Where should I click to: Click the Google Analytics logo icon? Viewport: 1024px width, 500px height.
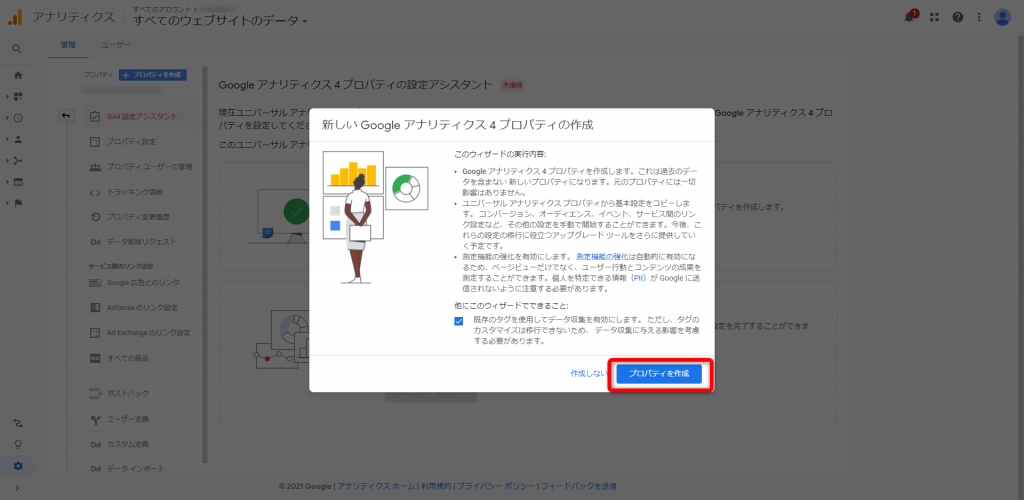coord(14,17)
